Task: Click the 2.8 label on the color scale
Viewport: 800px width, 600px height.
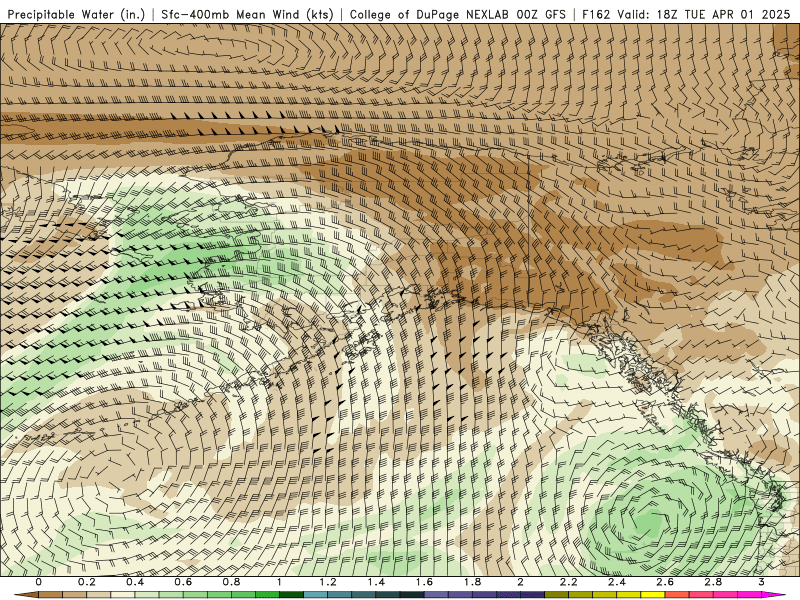Action: (x=713, y=582)
